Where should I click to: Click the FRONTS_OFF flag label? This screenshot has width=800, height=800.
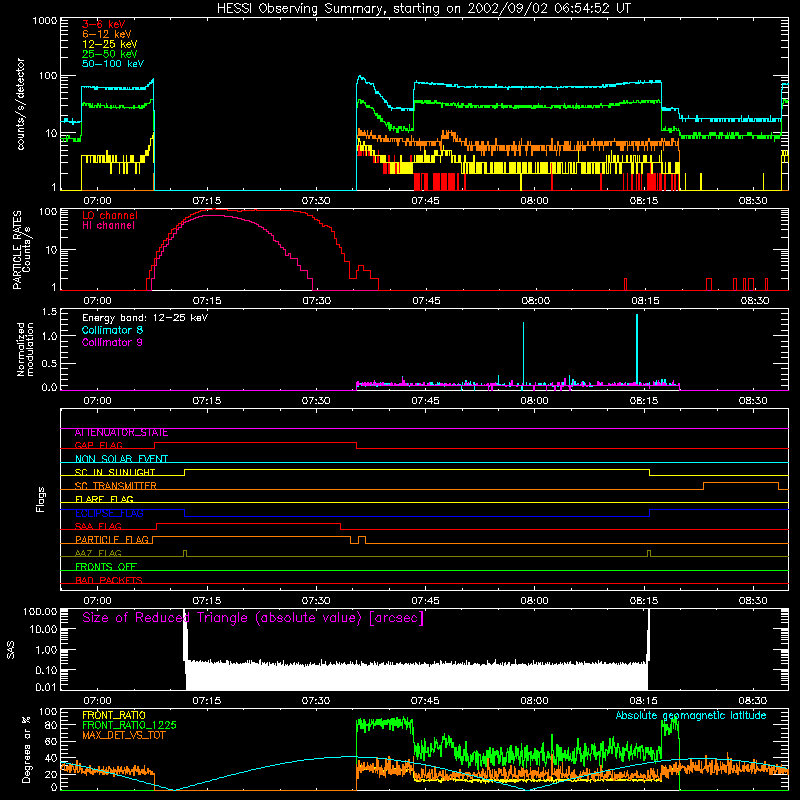click(106, 567)
